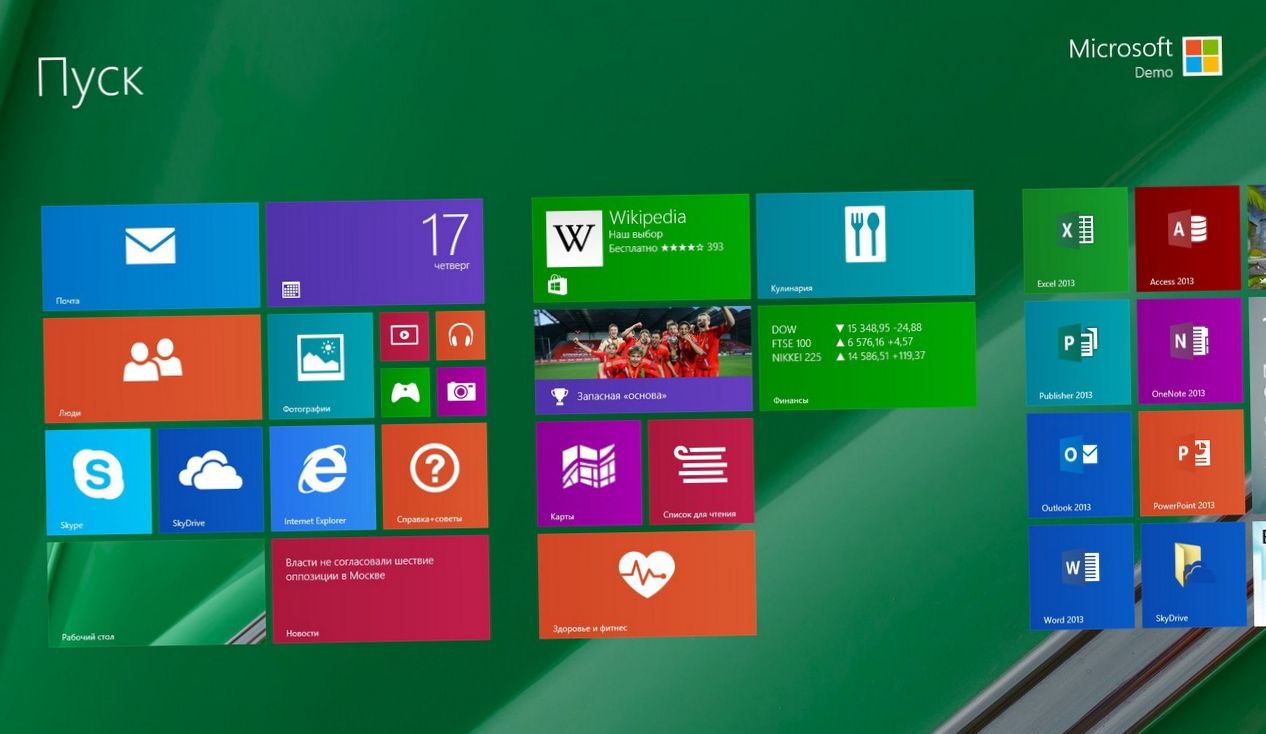Open the Карты maps tile
This screenshot has width=1266, height=734.
pos(588,473)
